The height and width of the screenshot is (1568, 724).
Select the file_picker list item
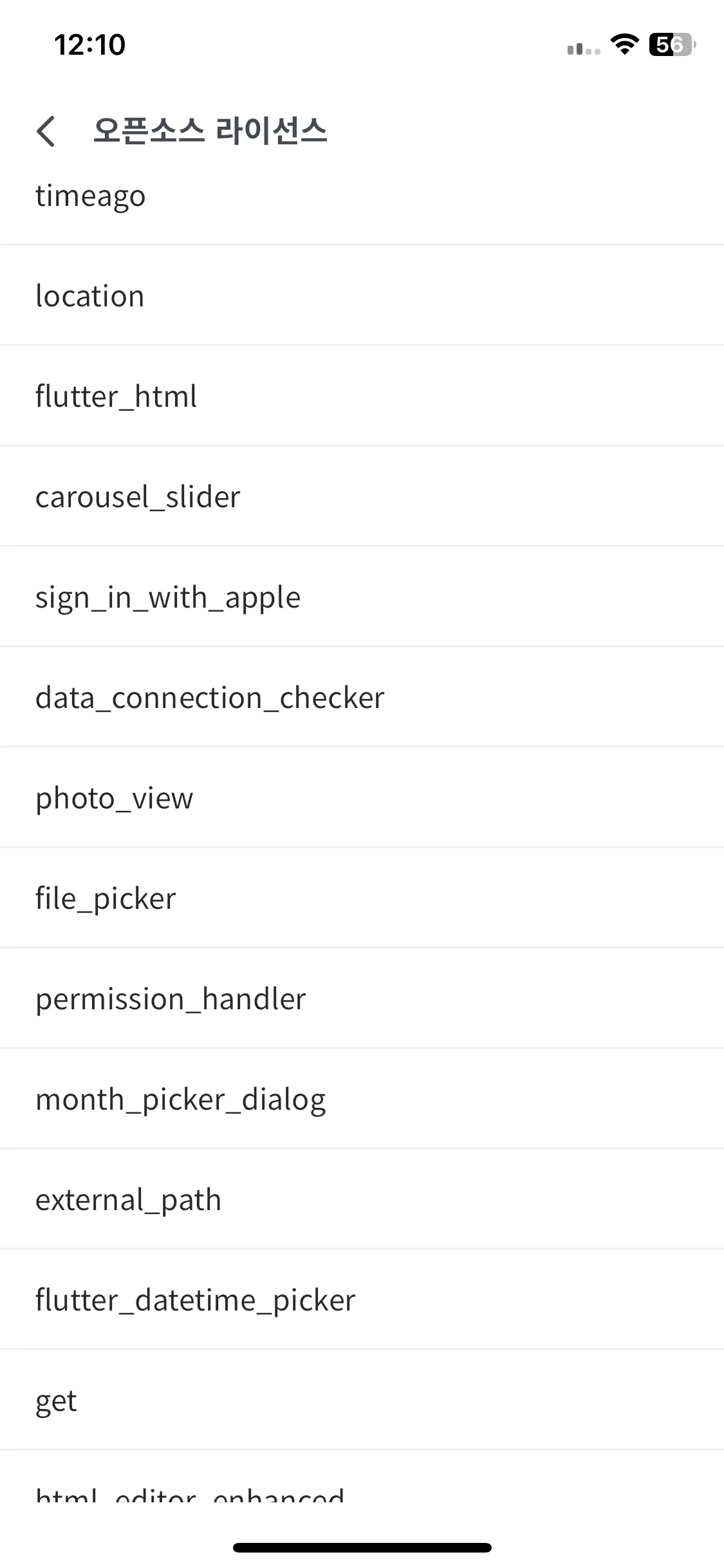362,898
